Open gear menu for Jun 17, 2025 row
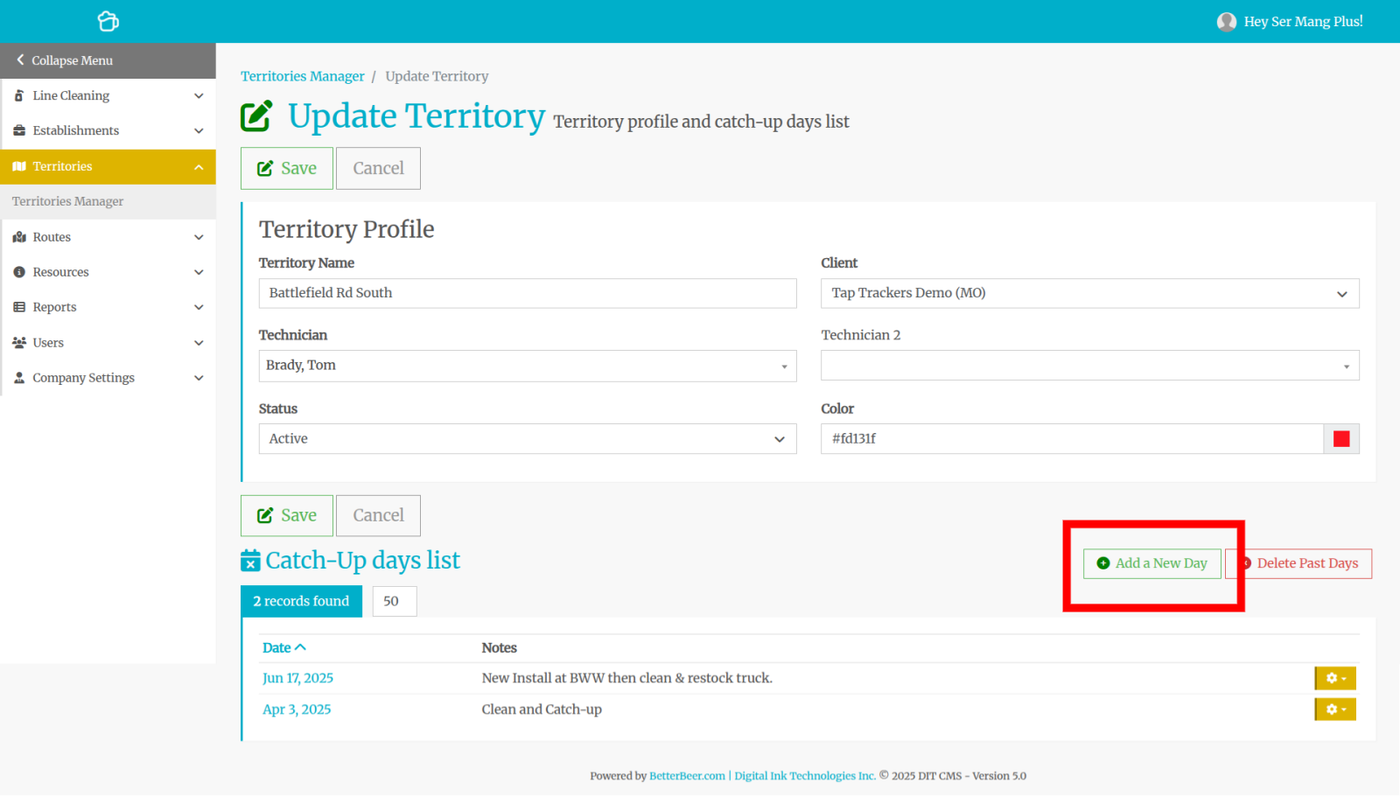This screenshot has width=1400, height=796. tap(1335, 678)
